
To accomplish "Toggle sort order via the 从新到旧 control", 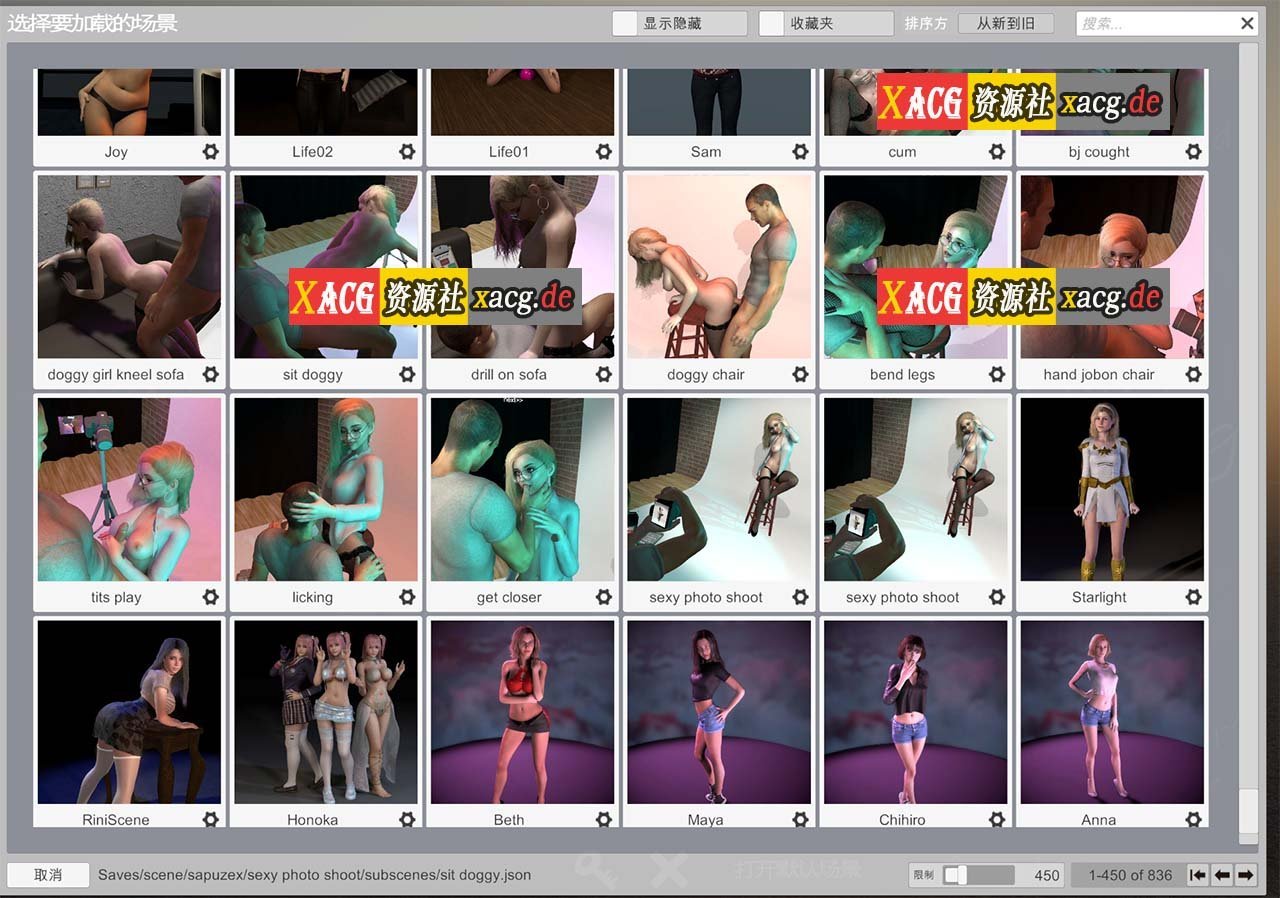I will [1006, 23].
